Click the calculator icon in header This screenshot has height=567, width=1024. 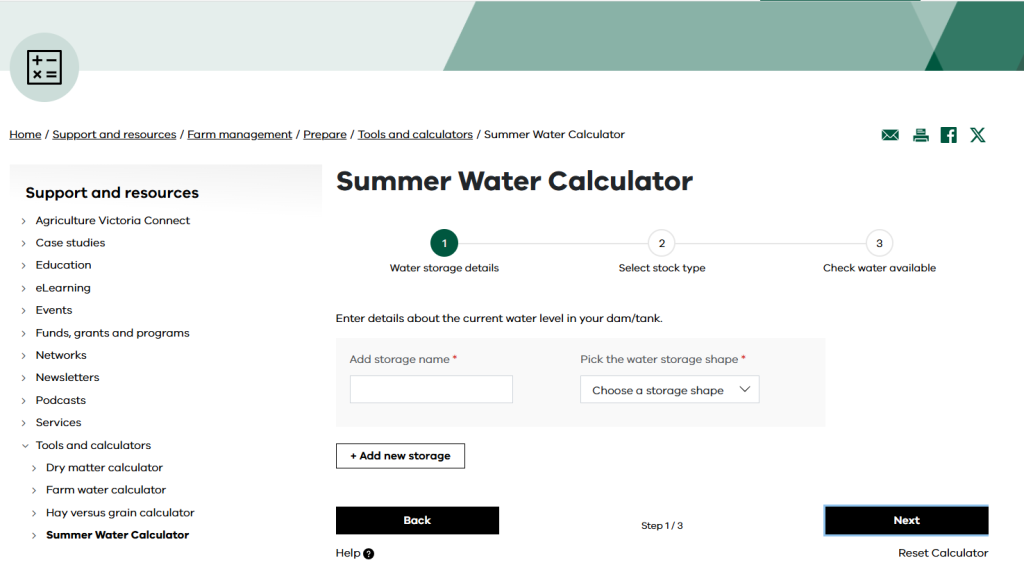point(44,67)
